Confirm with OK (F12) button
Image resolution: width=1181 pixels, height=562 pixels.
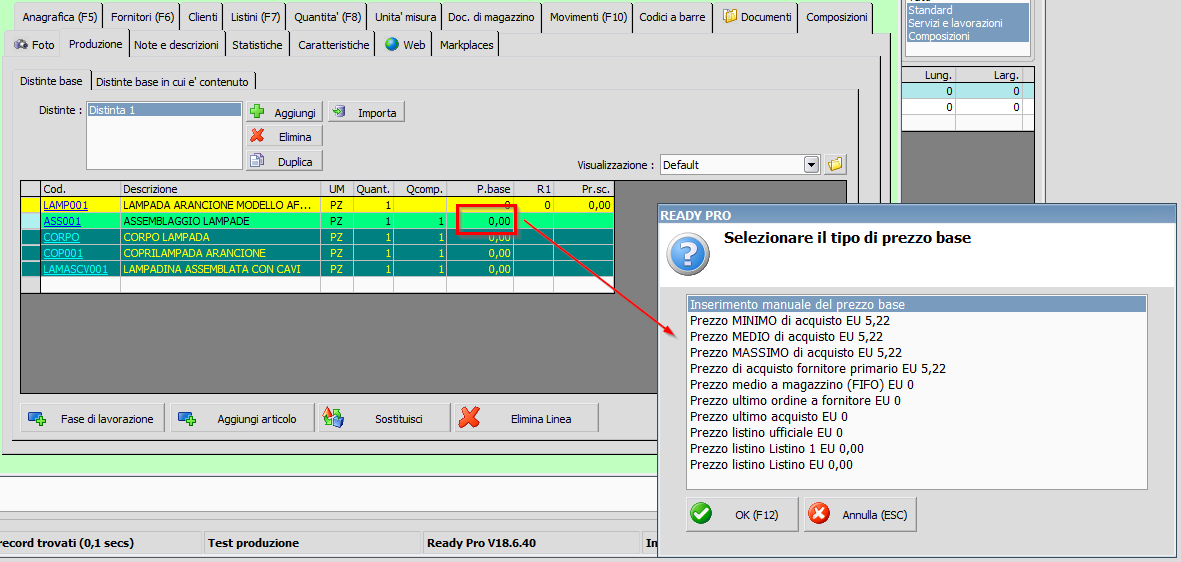point(742,515)
